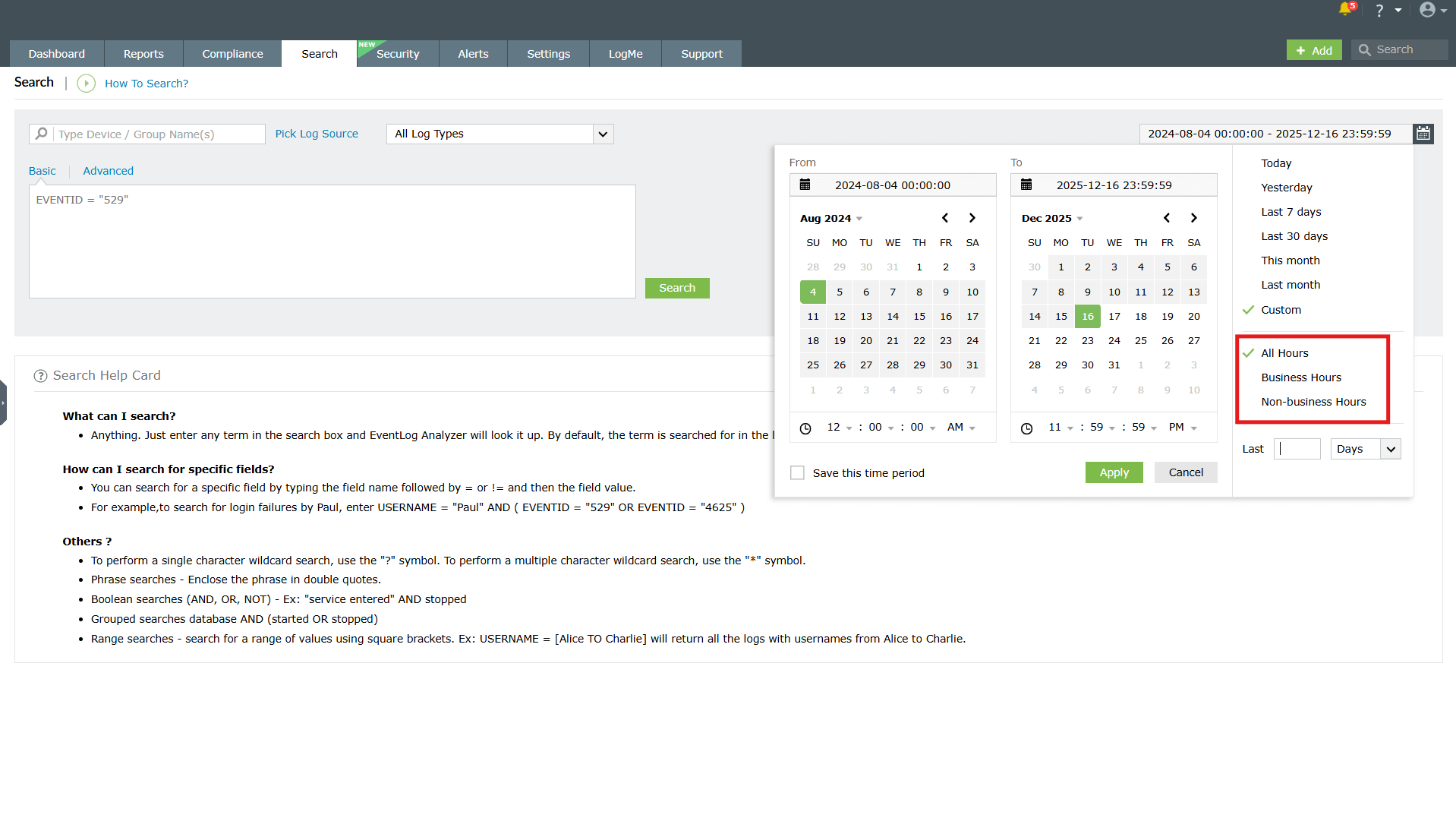Open the notifications bell icon
The height and width of the screenshot is (818, 1456).
[1346, 9]
